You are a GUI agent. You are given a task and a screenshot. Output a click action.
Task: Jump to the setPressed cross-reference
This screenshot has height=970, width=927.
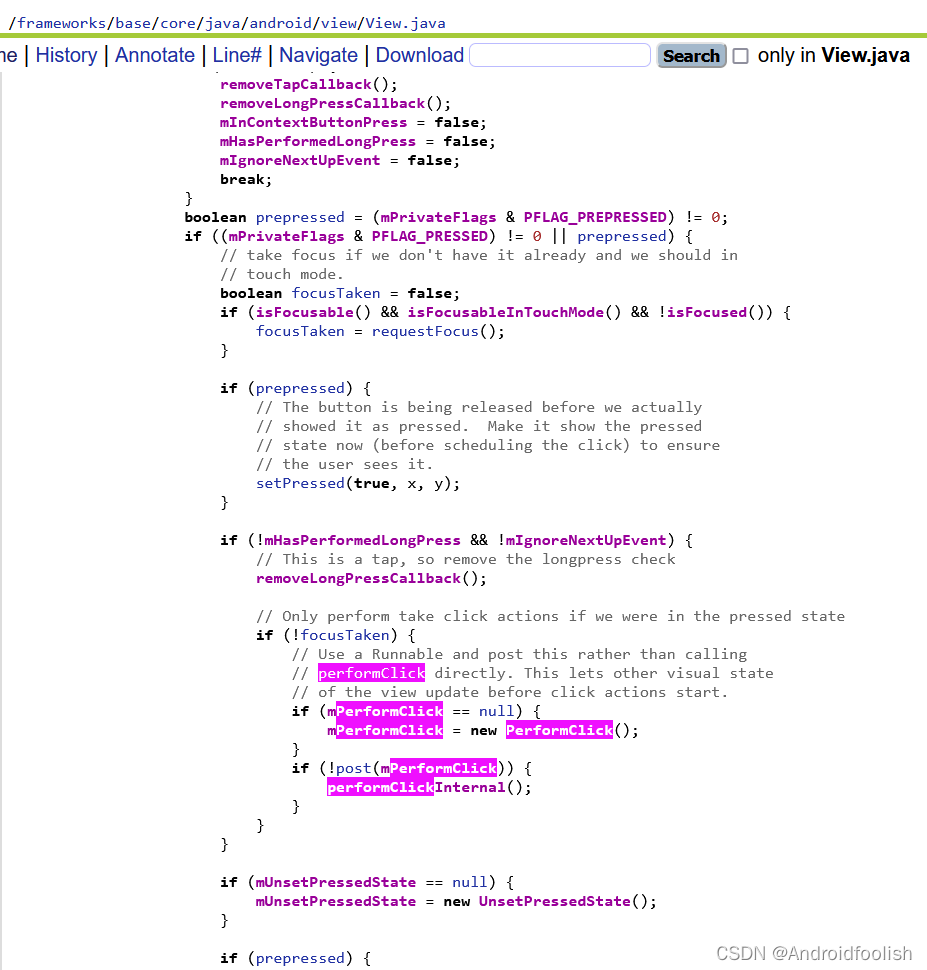tap(299, 483)
